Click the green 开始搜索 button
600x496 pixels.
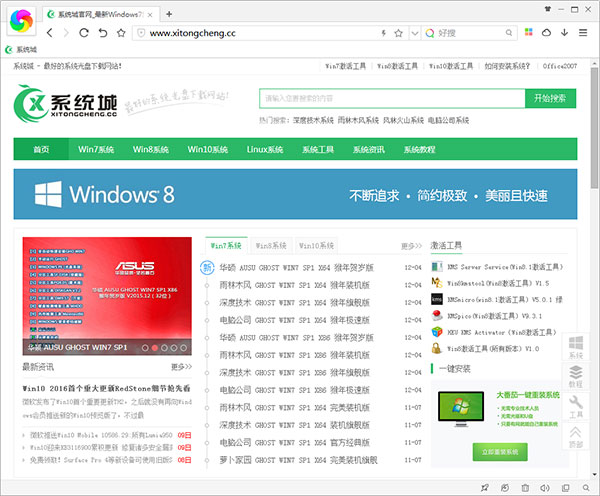(x=550, y=98)
